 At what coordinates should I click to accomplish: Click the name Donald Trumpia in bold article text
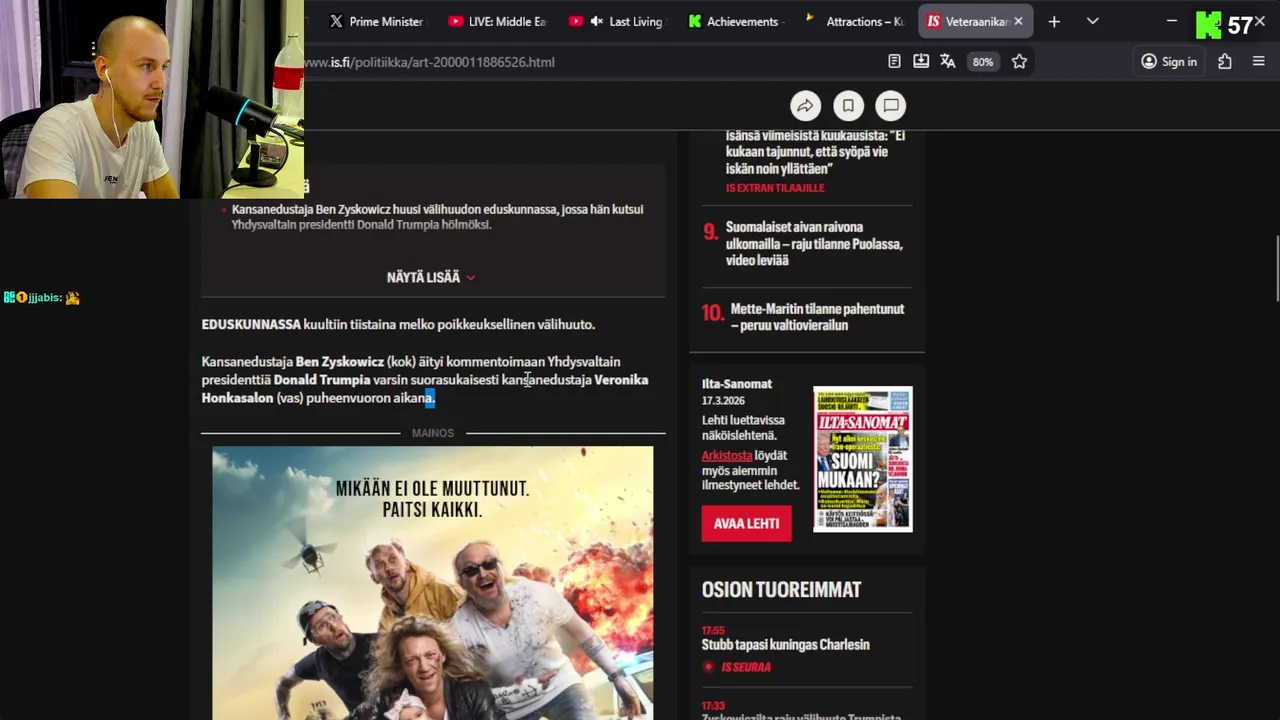pyautogui.click(x=322, y=380)
